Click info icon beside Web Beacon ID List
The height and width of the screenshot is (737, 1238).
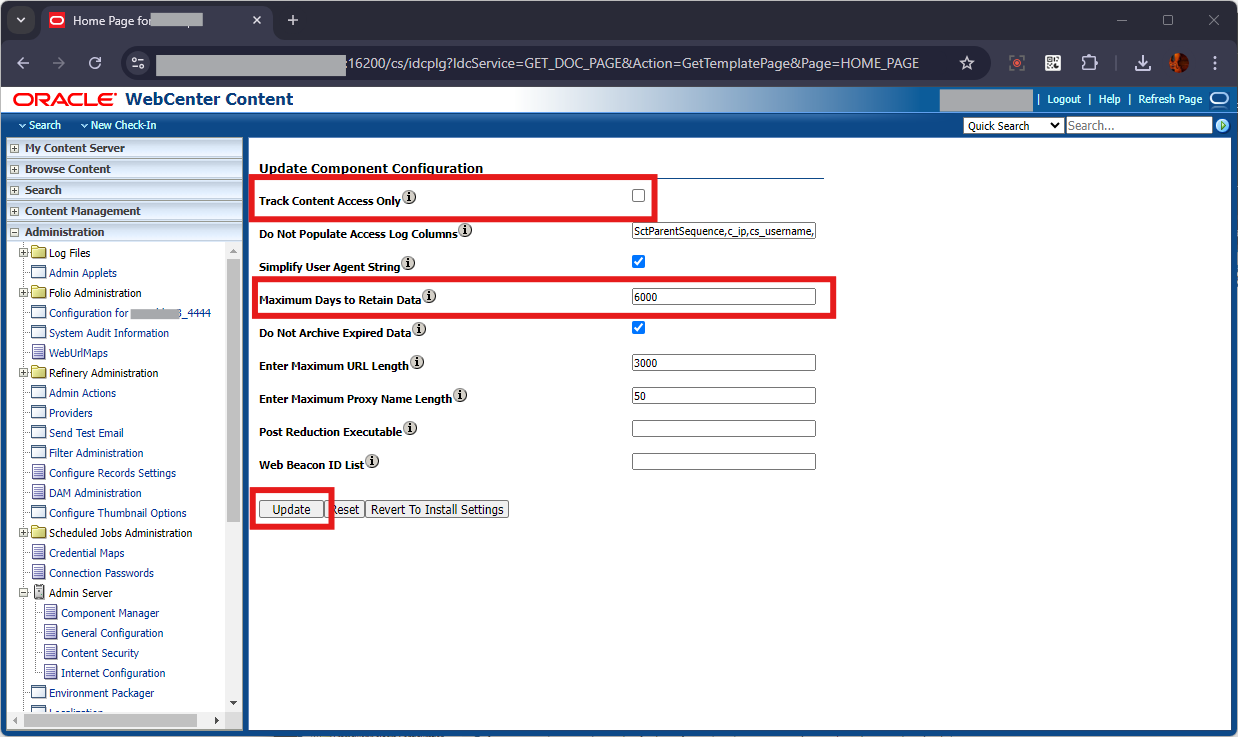pos(372,462)
